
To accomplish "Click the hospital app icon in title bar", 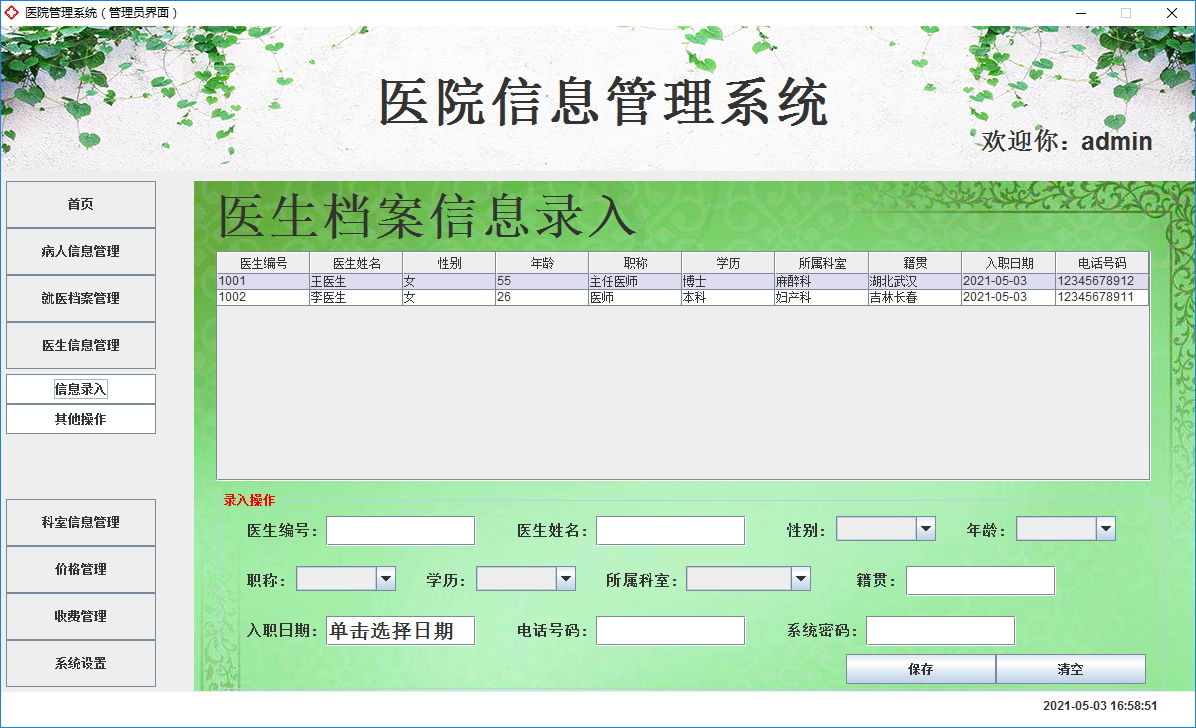I will pos(11,12).
